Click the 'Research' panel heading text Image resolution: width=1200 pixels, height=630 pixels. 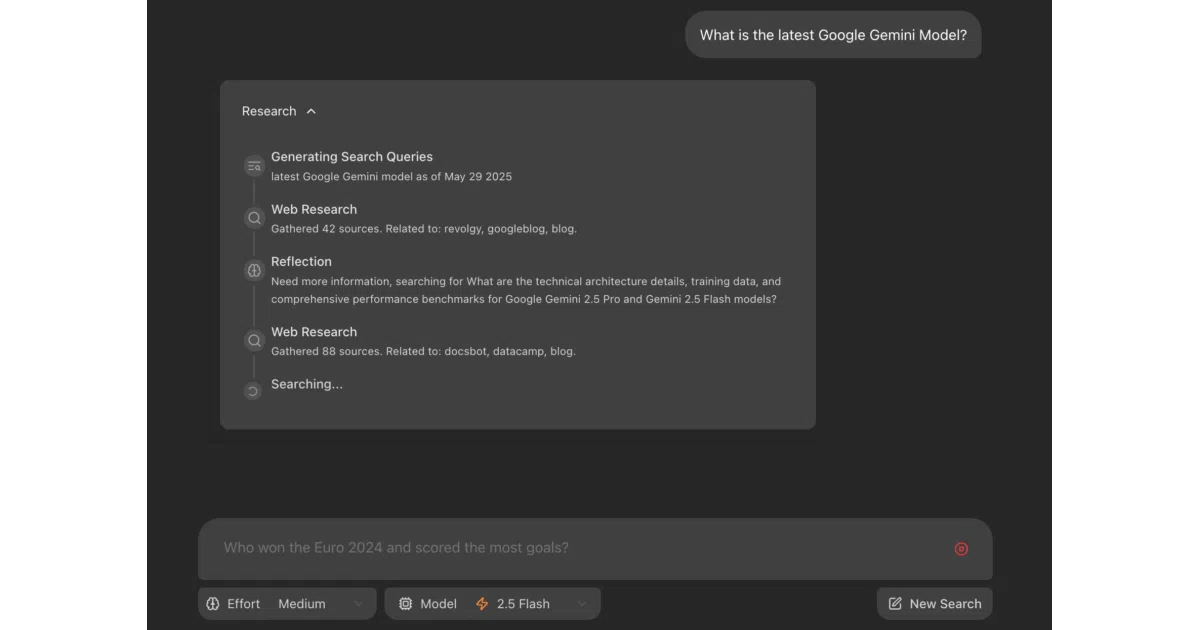269,112
